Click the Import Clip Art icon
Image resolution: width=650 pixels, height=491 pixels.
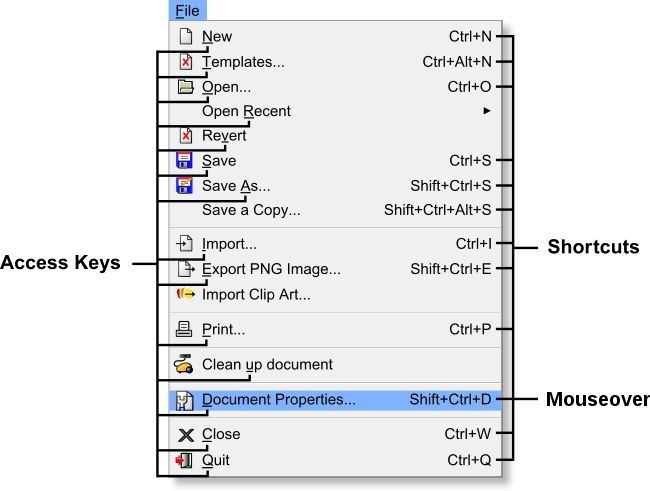point(185,294)
